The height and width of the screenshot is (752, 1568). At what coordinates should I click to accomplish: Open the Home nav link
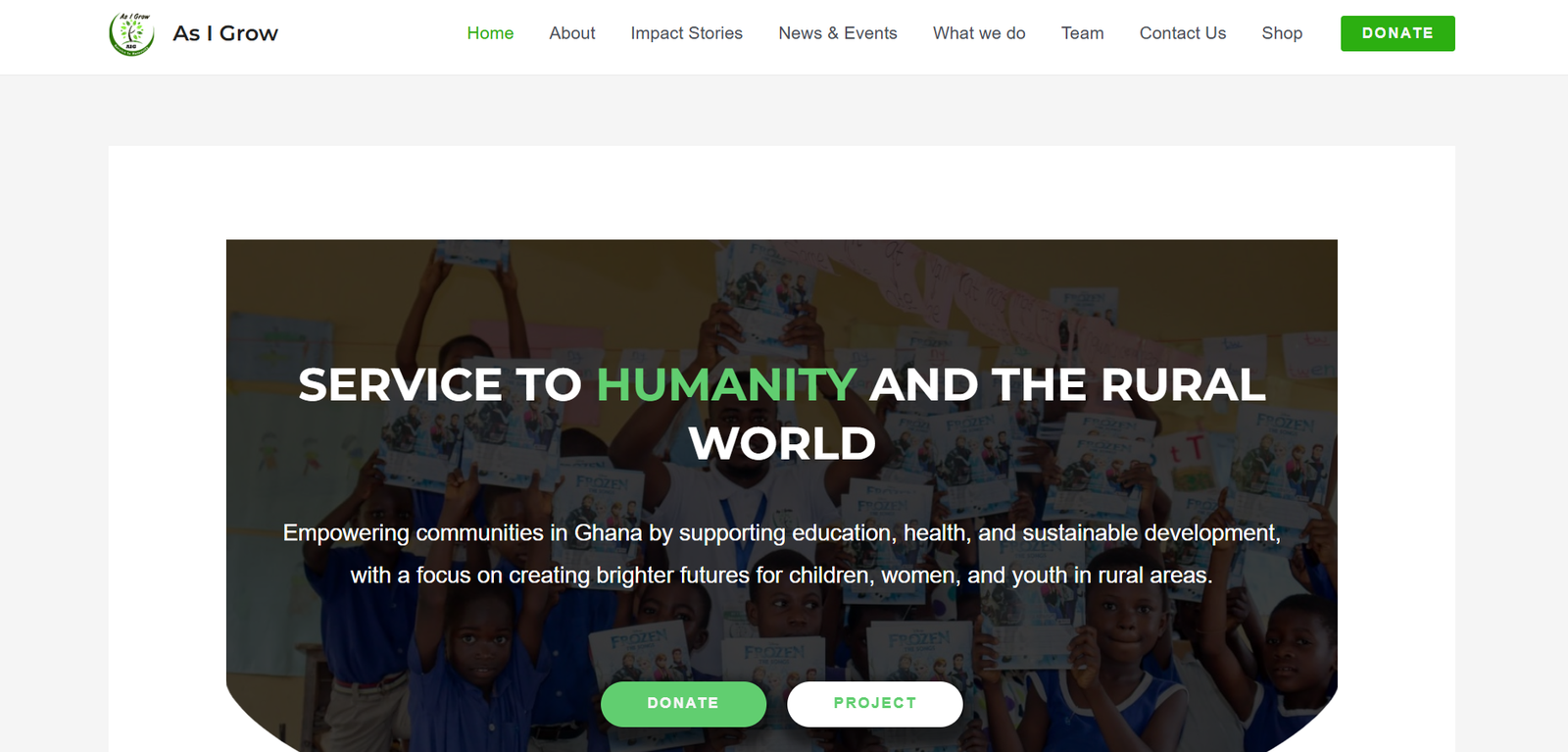[x=490, y=33]
